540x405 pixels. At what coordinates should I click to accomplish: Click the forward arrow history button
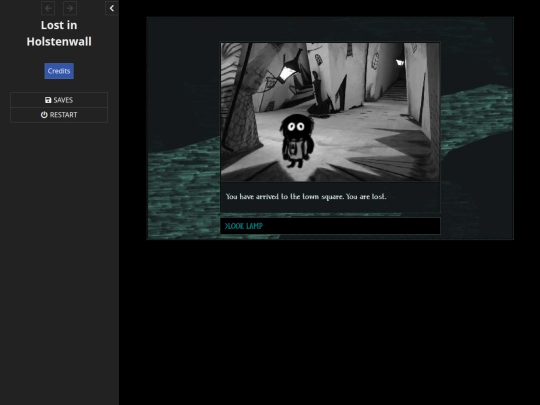coord(70,8)
